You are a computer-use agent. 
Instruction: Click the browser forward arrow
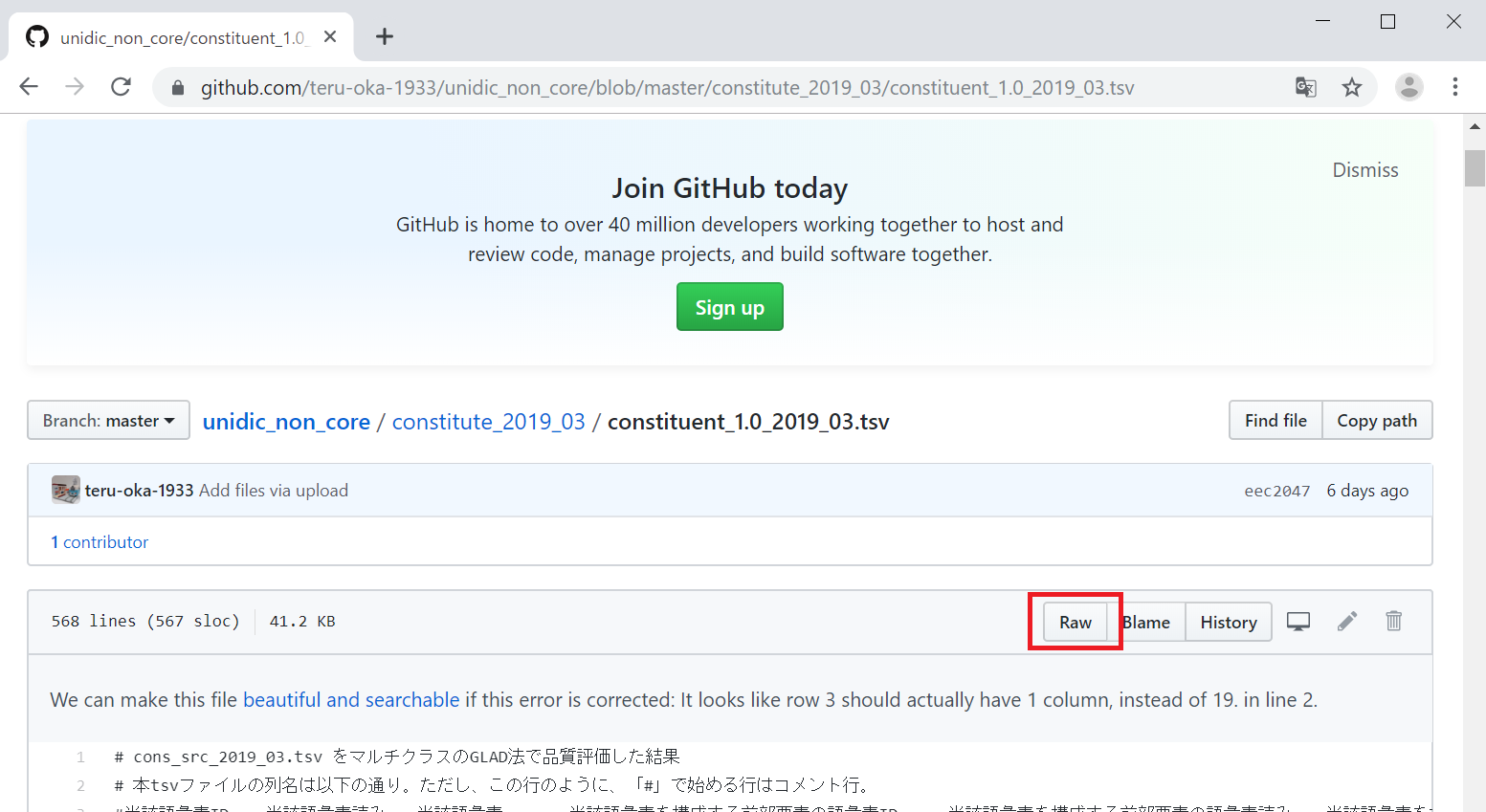click(x=75, y=87)
